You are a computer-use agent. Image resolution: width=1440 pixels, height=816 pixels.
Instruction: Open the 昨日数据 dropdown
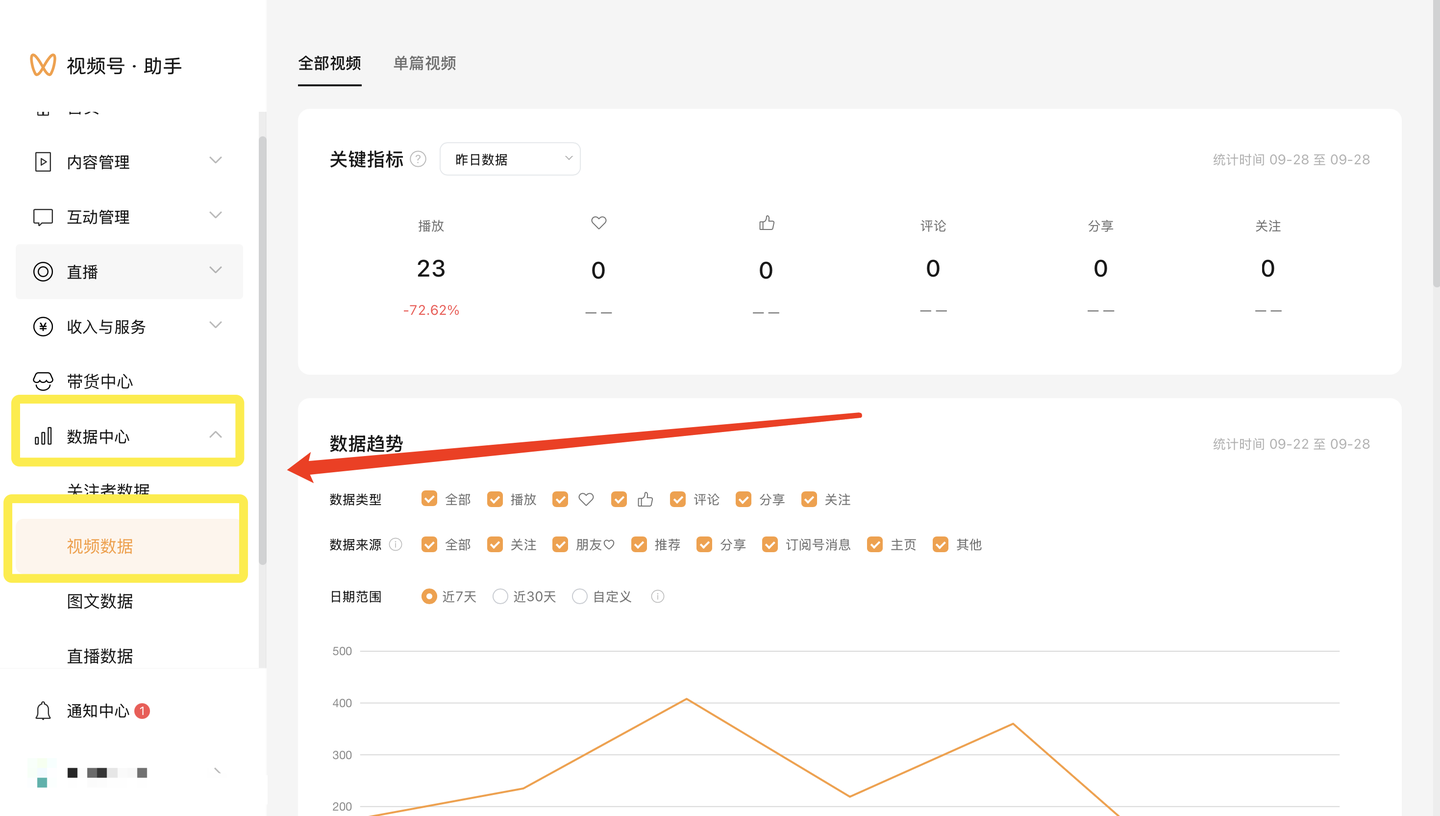coord(510,158)
